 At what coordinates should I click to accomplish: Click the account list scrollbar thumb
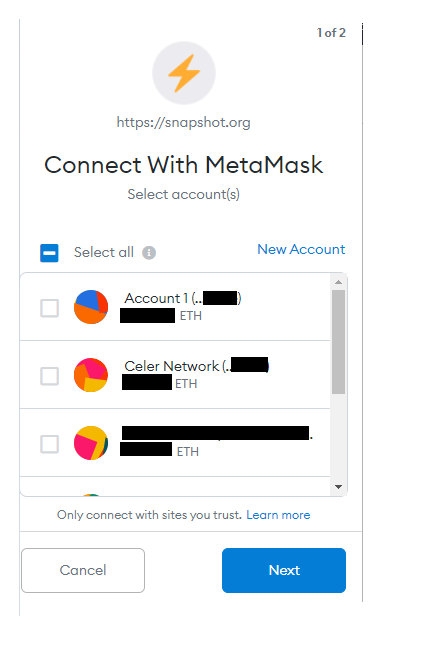338,342
